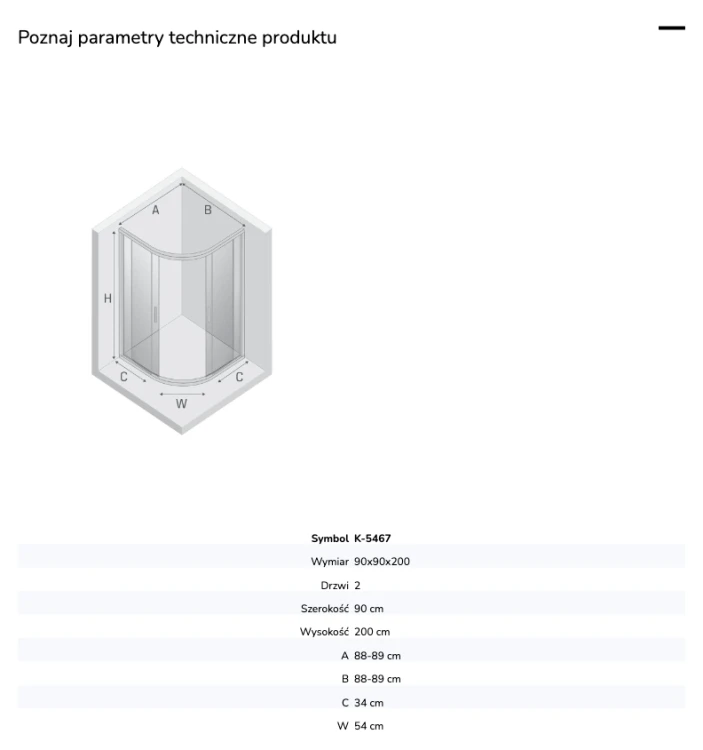This screenshot has width=703, height=750.
Task: Select the C 34 cm row
Action: pyautogui.click(x=352, y=702)
